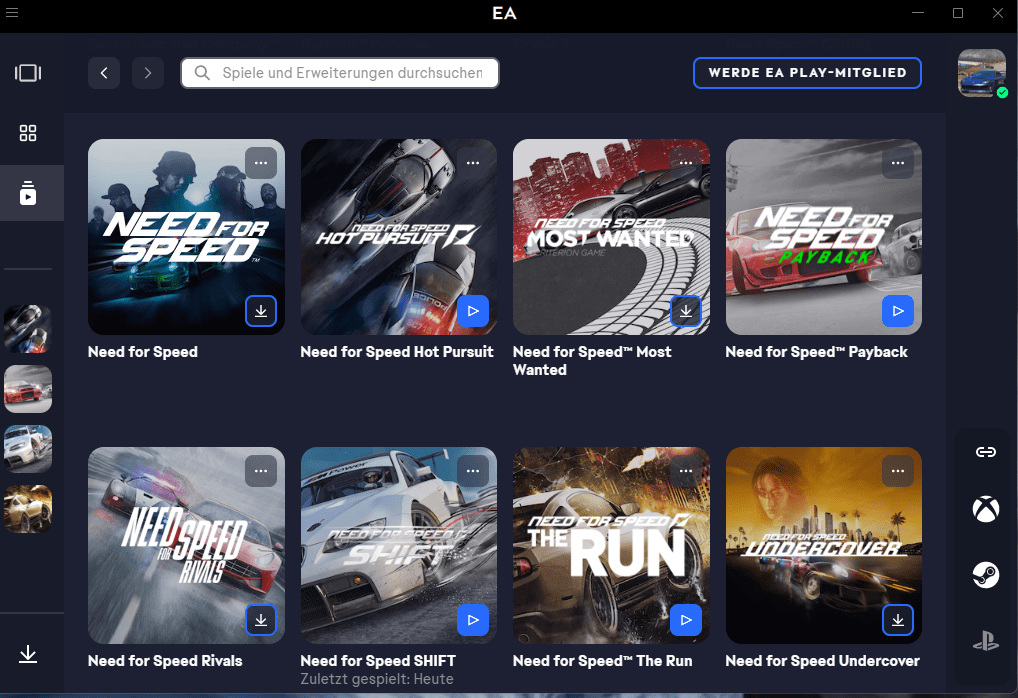Open the Need for Speed Payback title

click(x=816, y=352)
